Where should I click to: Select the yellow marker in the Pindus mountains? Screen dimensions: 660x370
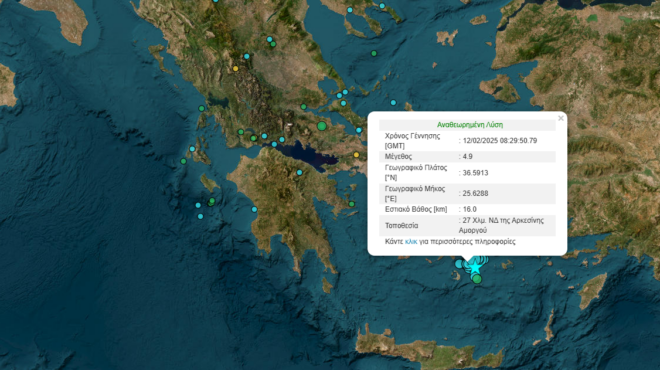click(236, 69)
